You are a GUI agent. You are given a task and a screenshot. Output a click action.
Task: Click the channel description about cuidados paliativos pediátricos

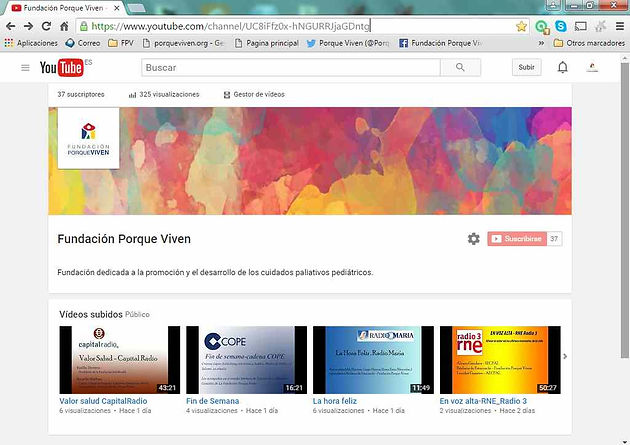(215, 272)
